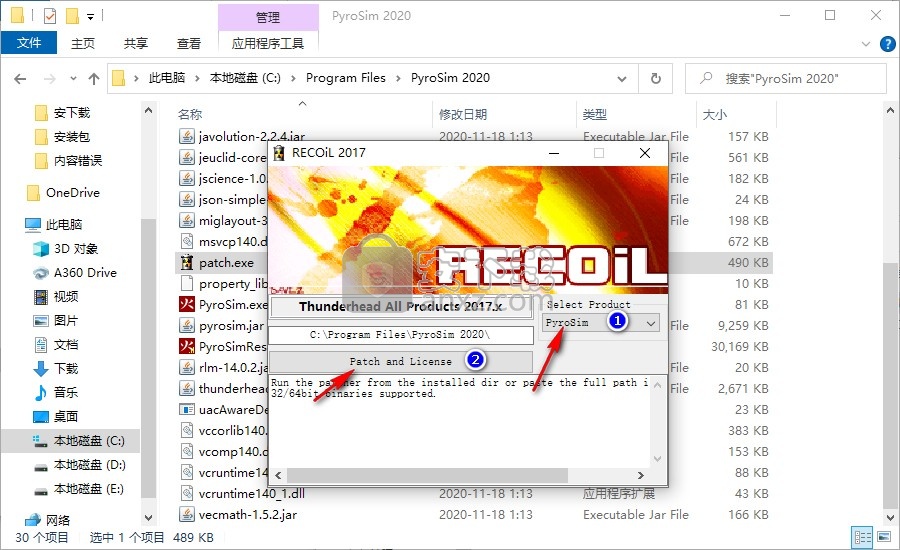The width and height of the screenshot is (900, 550).
Task: Open the 安下载 folder in sidebar
Action: [x=63, y=113]
